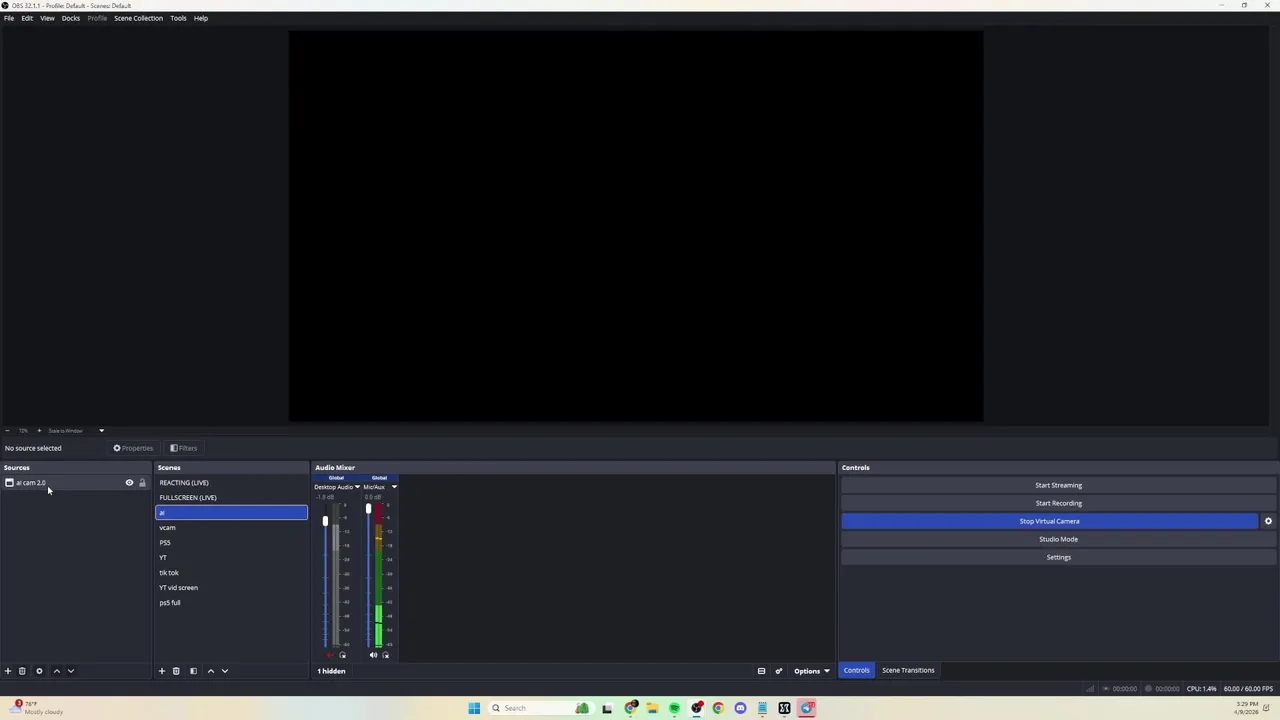Open Discord from the taskbar
Screen dimensions: 1280x720
point(740,708)
